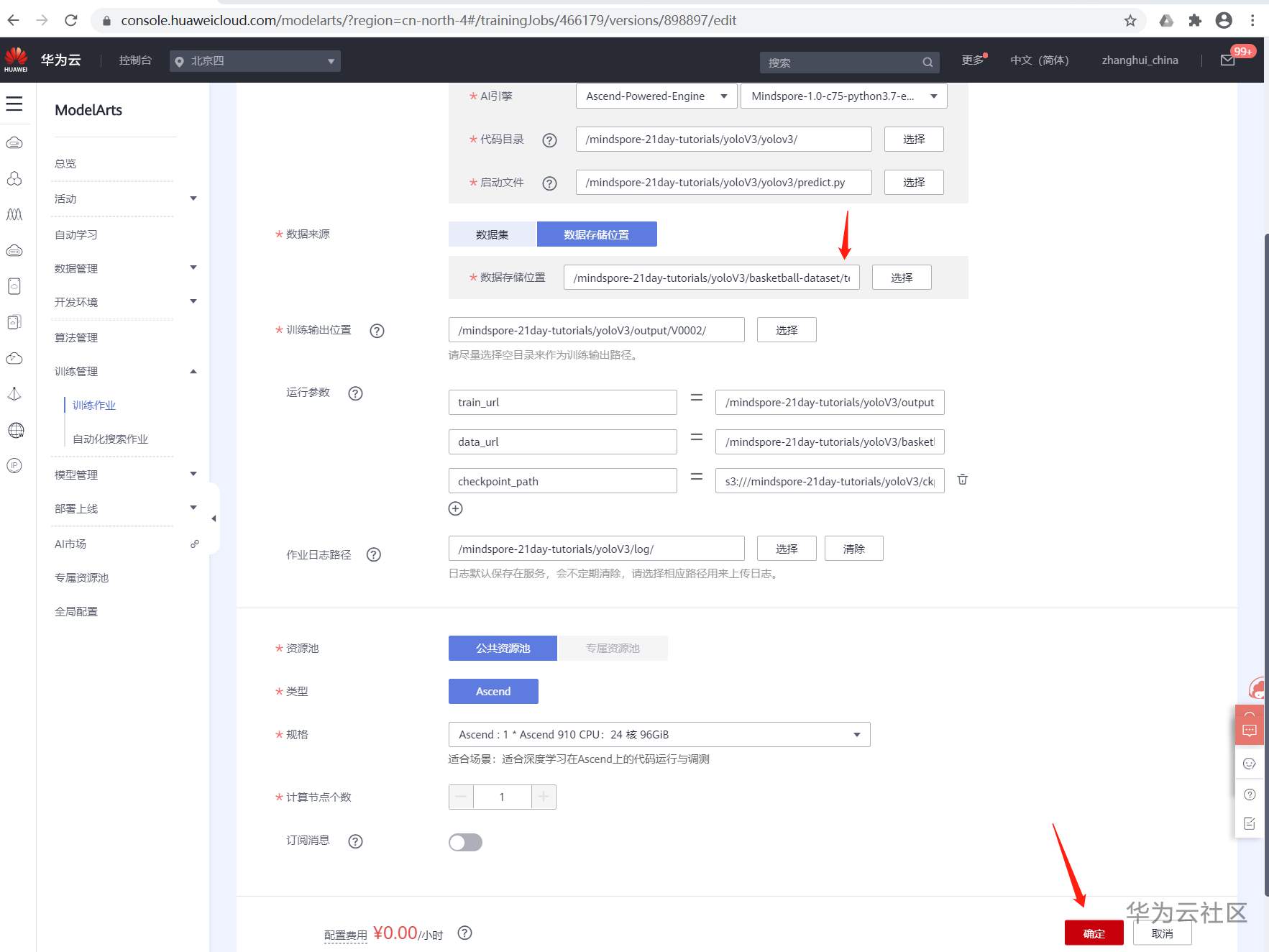Click help icon next to 作业日志路径

[x=374, y=554]
